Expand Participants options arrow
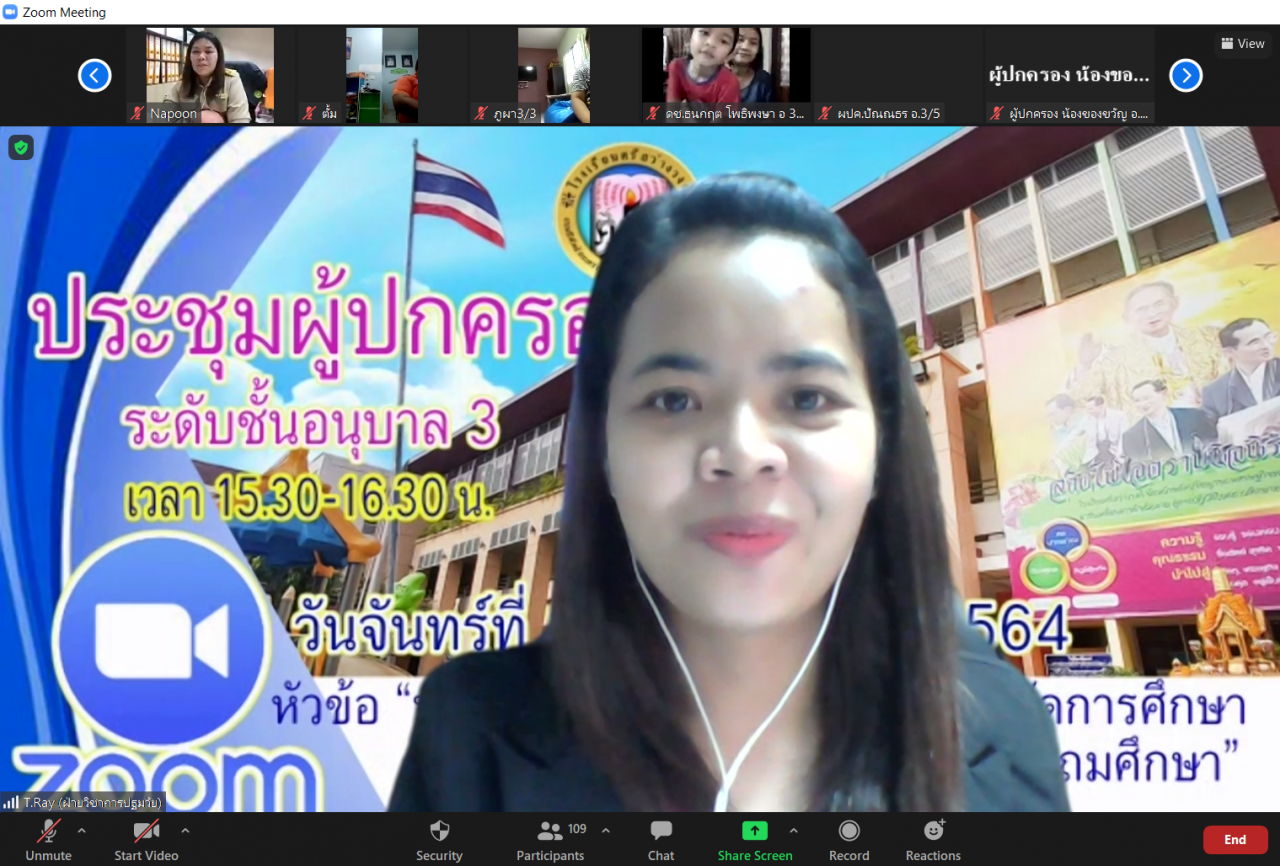The height and width of the screenshot is (866, 1280). (605, 830)
